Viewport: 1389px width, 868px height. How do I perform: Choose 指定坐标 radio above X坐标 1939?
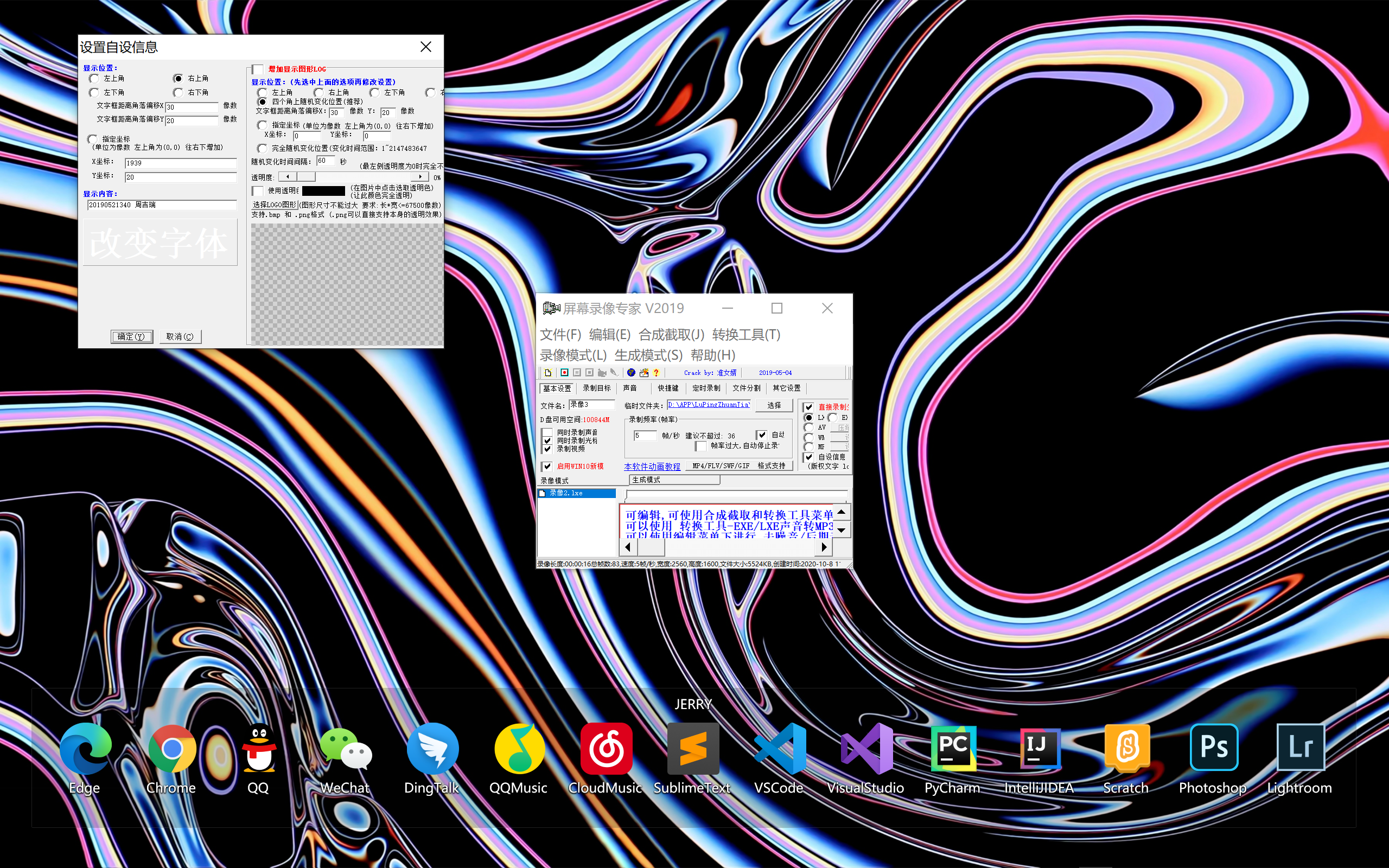[x=92, y=139]
